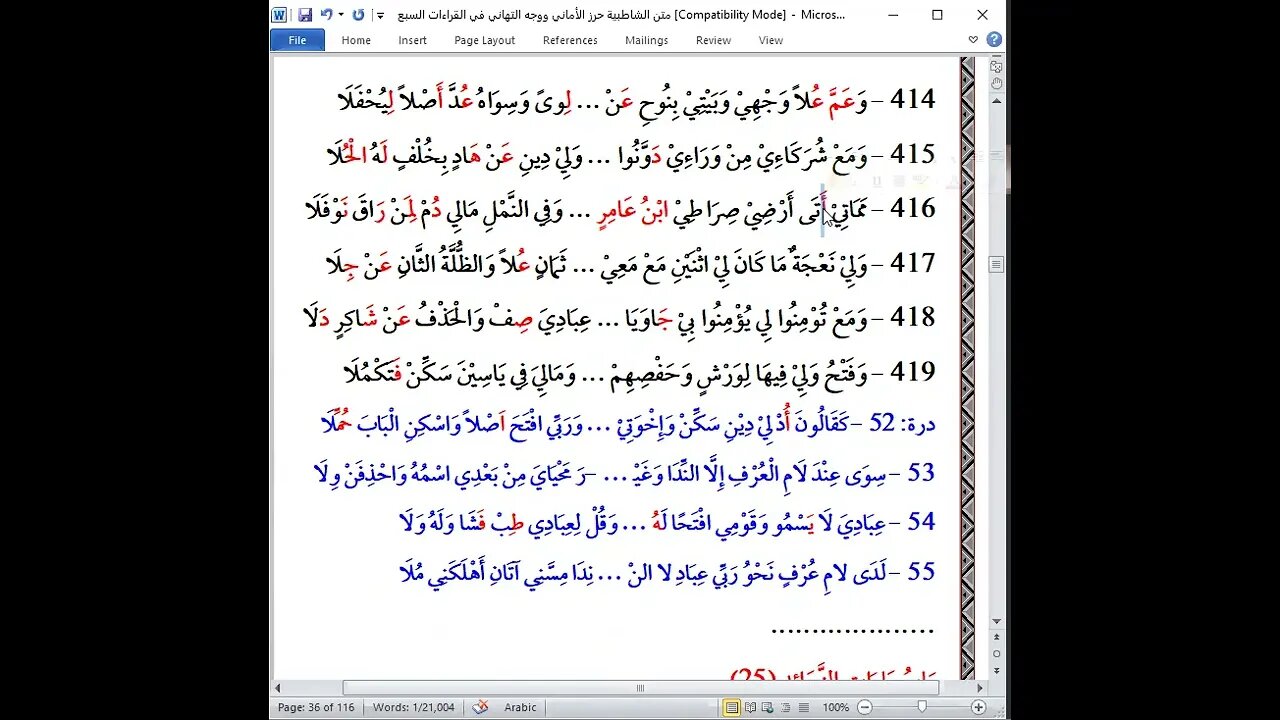Click verse number 414 in the document
The width and height of the screenshot is (1280, 720).
(x=913, y=99)
